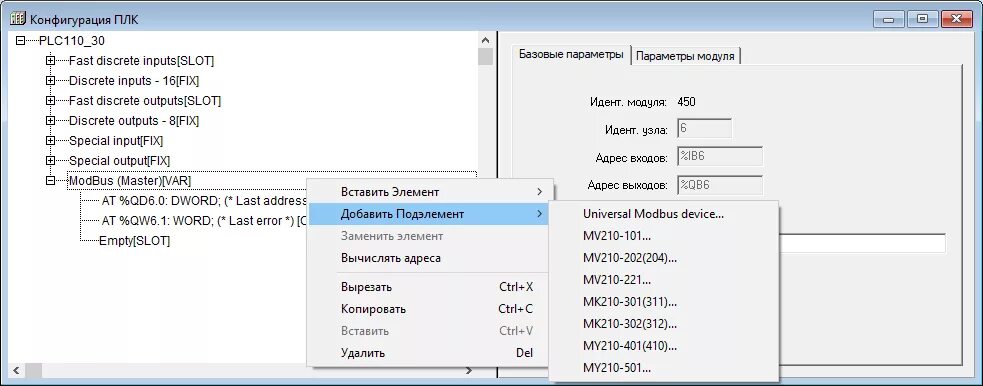Select Special input[FIX] row
983x386 pixels.
[115, 141]
